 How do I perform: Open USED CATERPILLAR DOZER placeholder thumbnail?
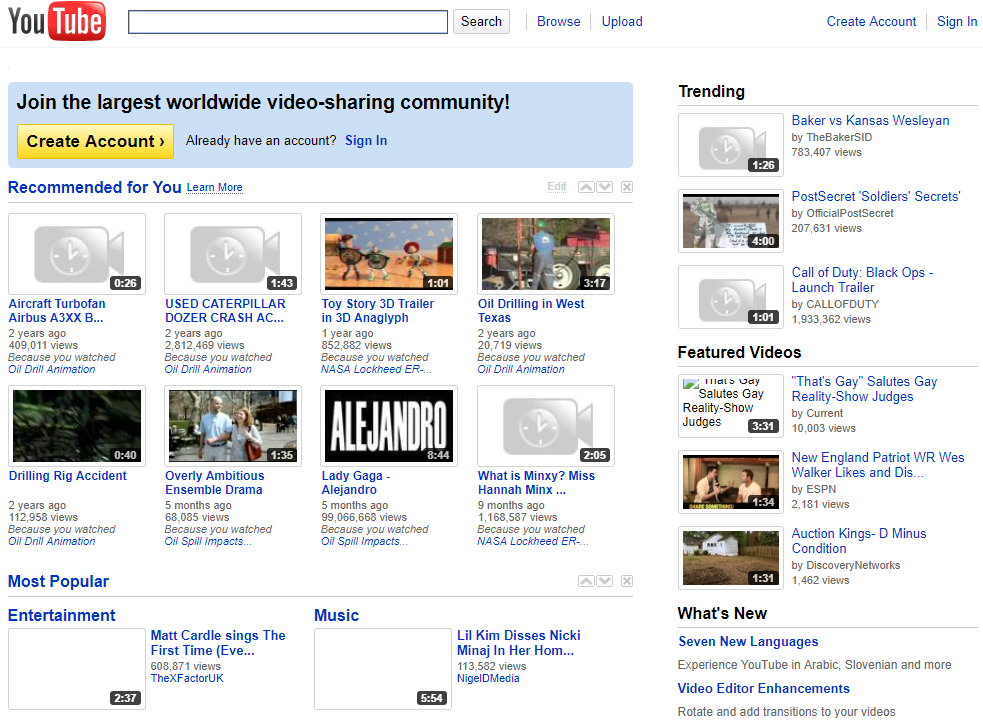pos(233,254)
